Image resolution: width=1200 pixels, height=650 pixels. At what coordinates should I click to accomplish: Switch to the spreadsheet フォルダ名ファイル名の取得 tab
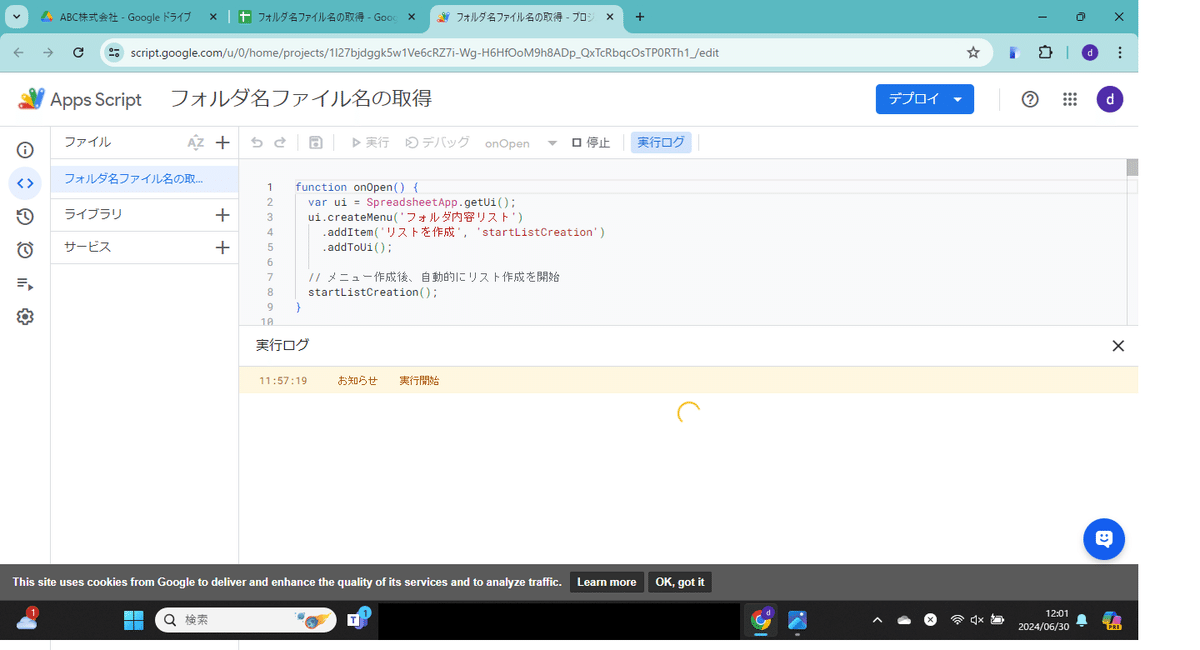coord(328,17)
